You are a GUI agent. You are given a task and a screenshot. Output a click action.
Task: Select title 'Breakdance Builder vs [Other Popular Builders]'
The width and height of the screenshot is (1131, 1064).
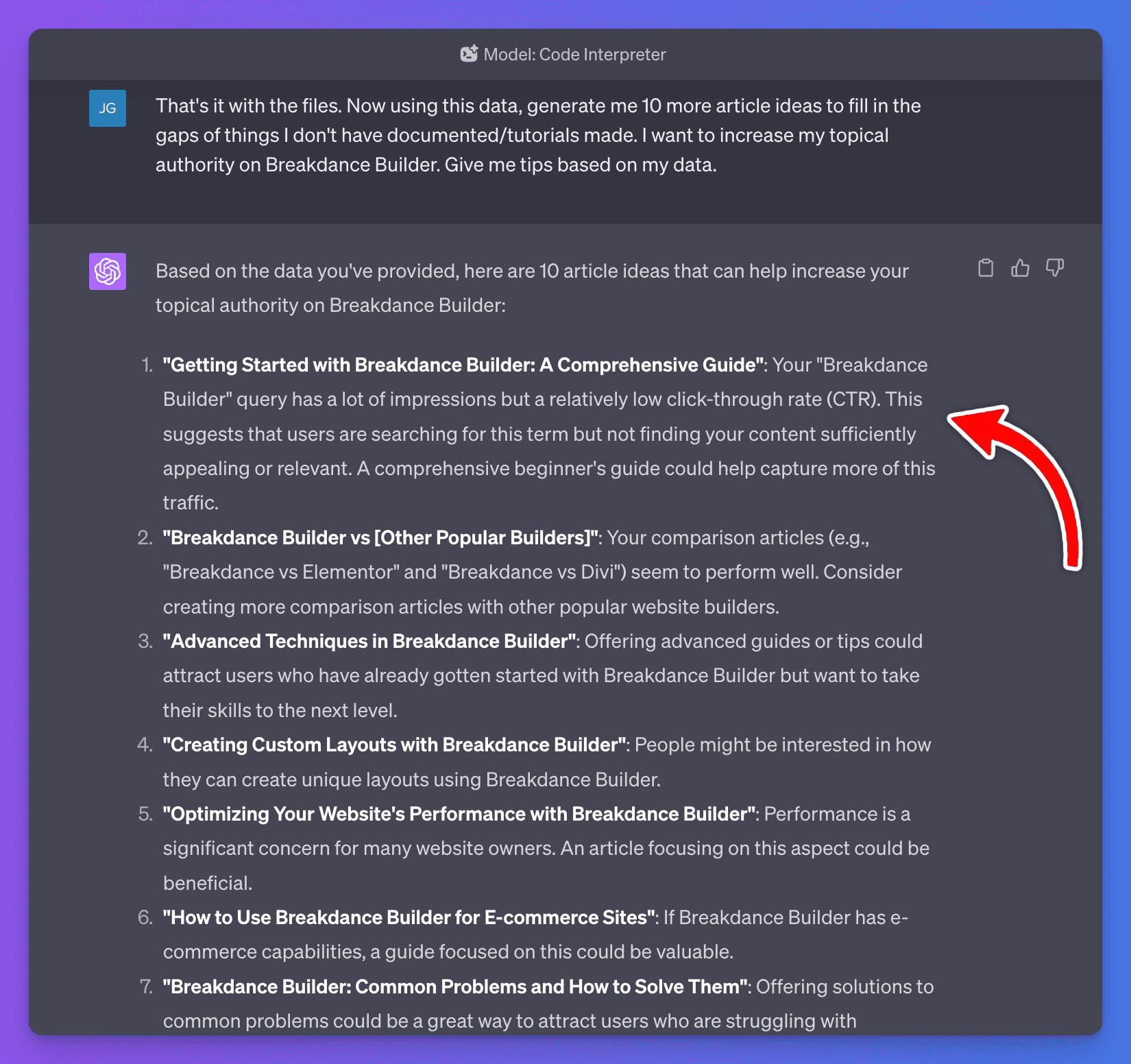tap(381, 537)
